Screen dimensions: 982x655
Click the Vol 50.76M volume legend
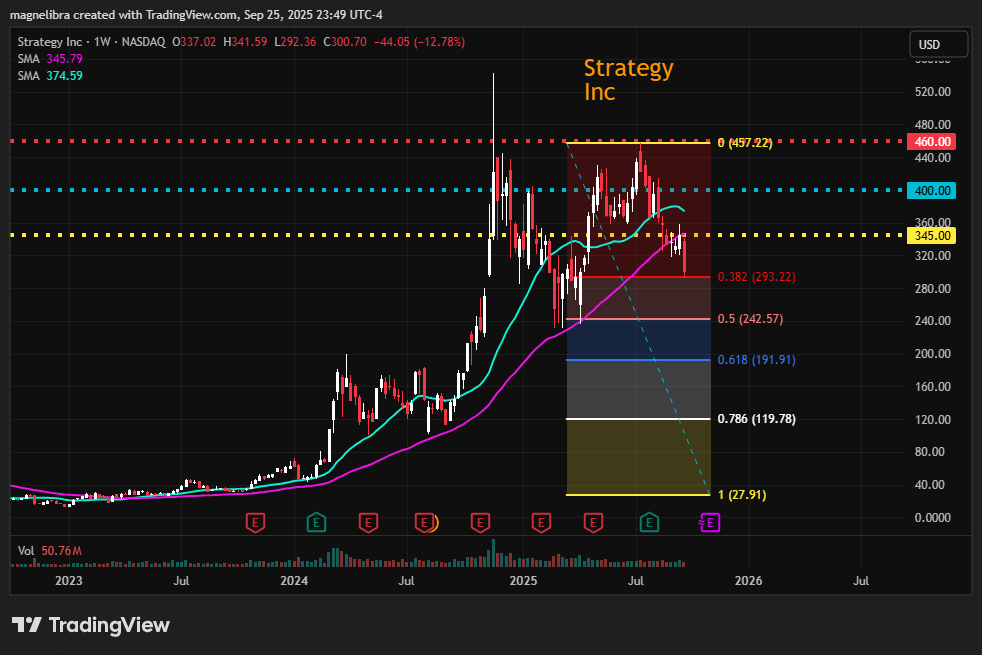[x=49, y=551]
